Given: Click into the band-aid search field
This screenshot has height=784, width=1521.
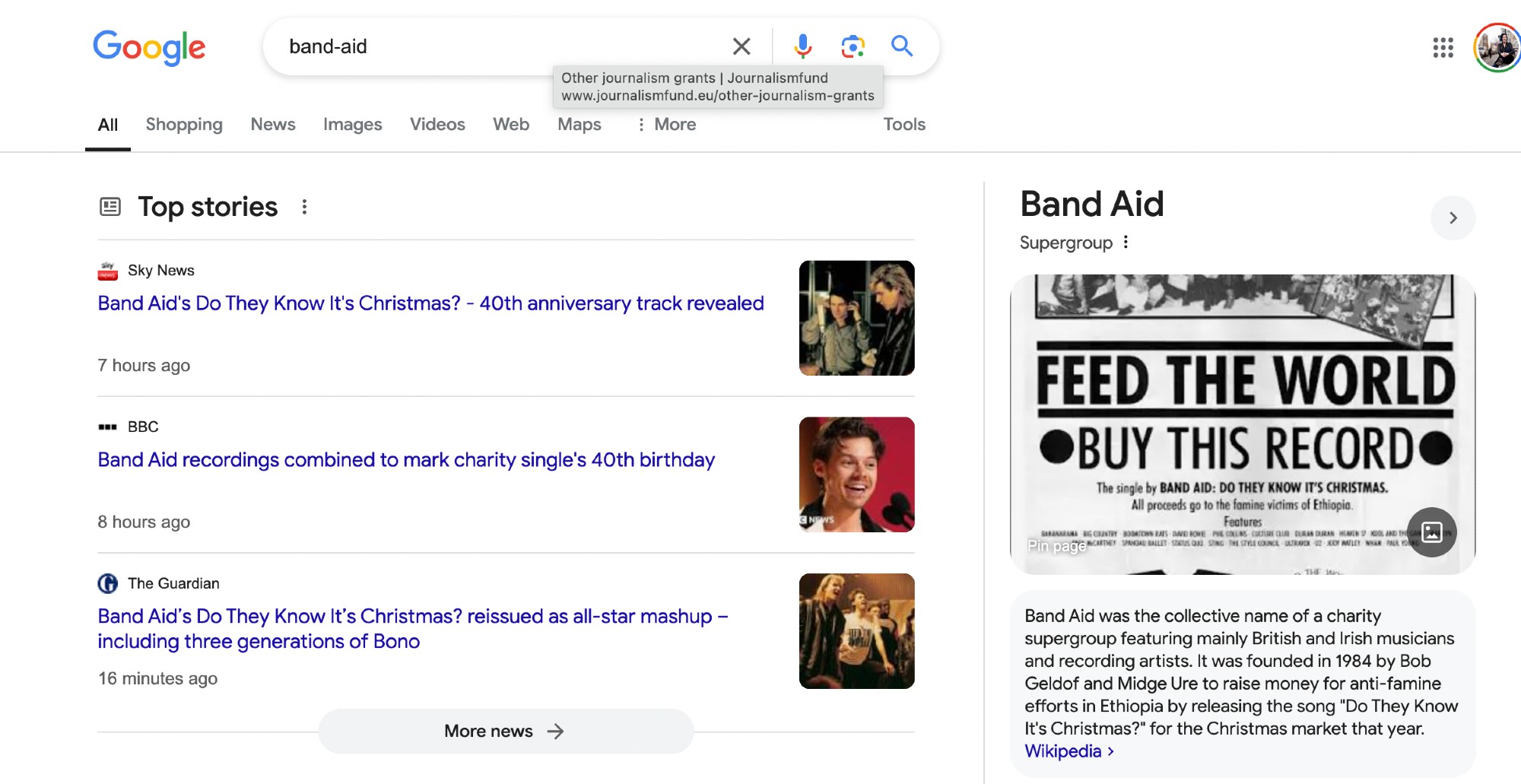Looking at the screenshot, I should coord(494,46).
